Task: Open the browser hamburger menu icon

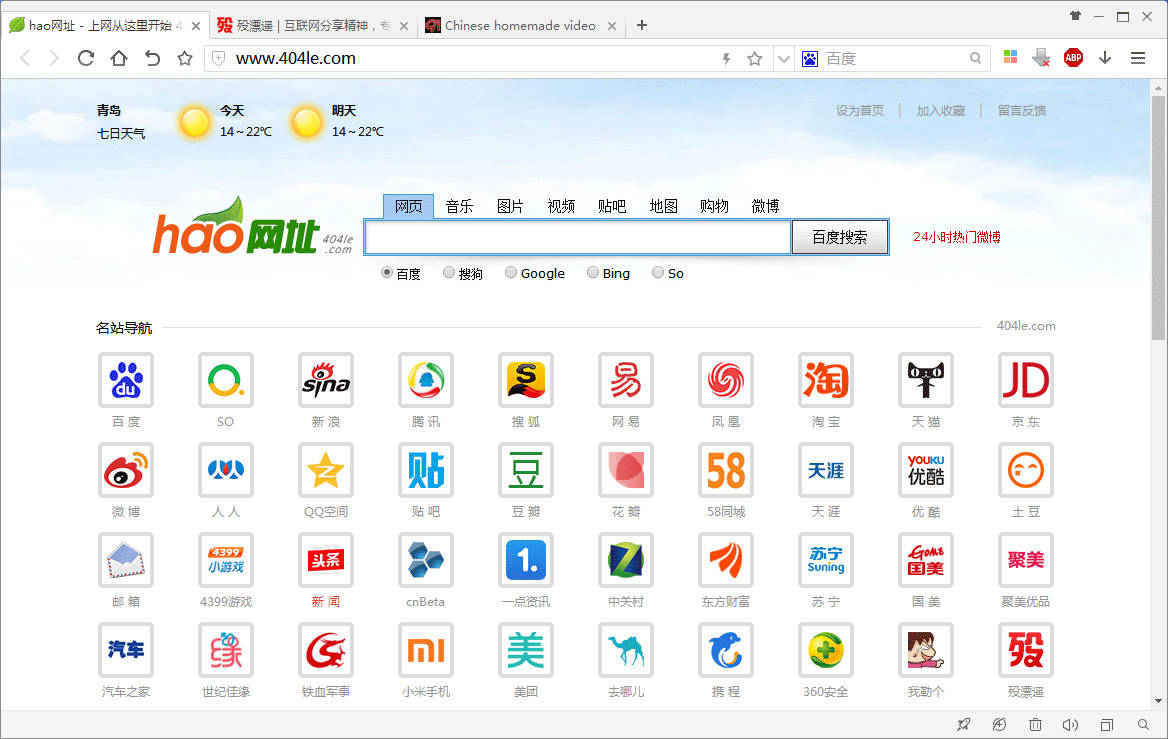Action: pyautogui.click(x=1138, y=58)
